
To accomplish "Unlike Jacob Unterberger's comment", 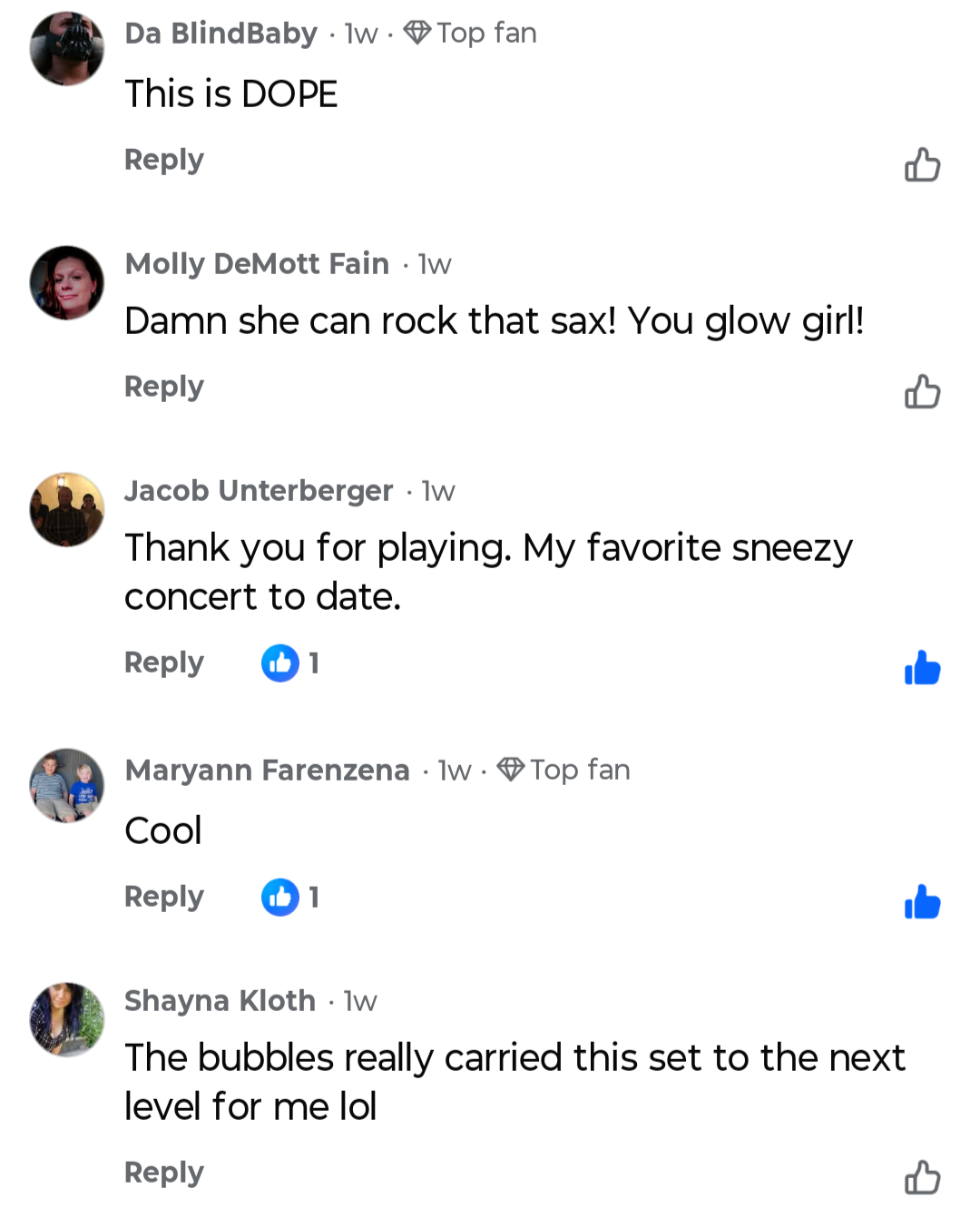I will click(x=922, y=668).
